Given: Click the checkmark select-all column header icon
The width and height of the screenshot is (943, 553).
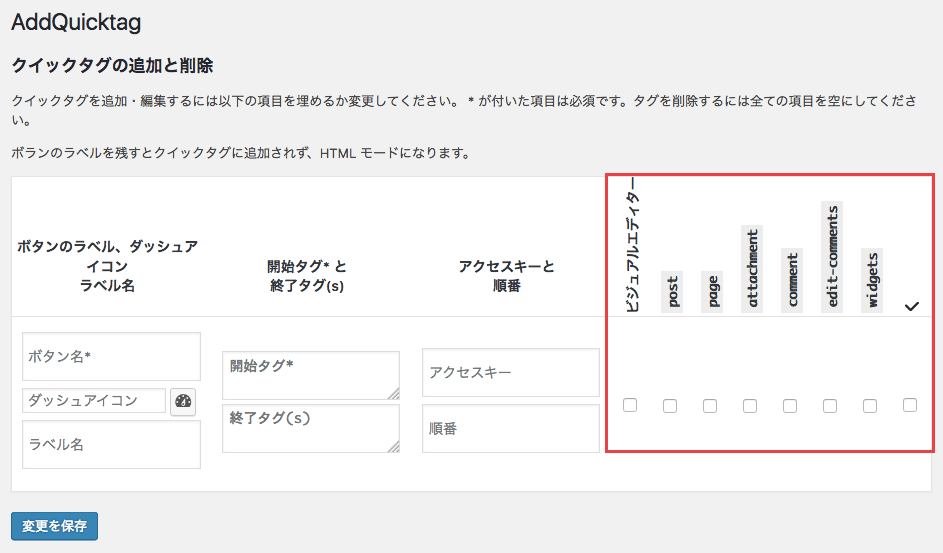Looking at the screenshot, I should pos(912,307).
